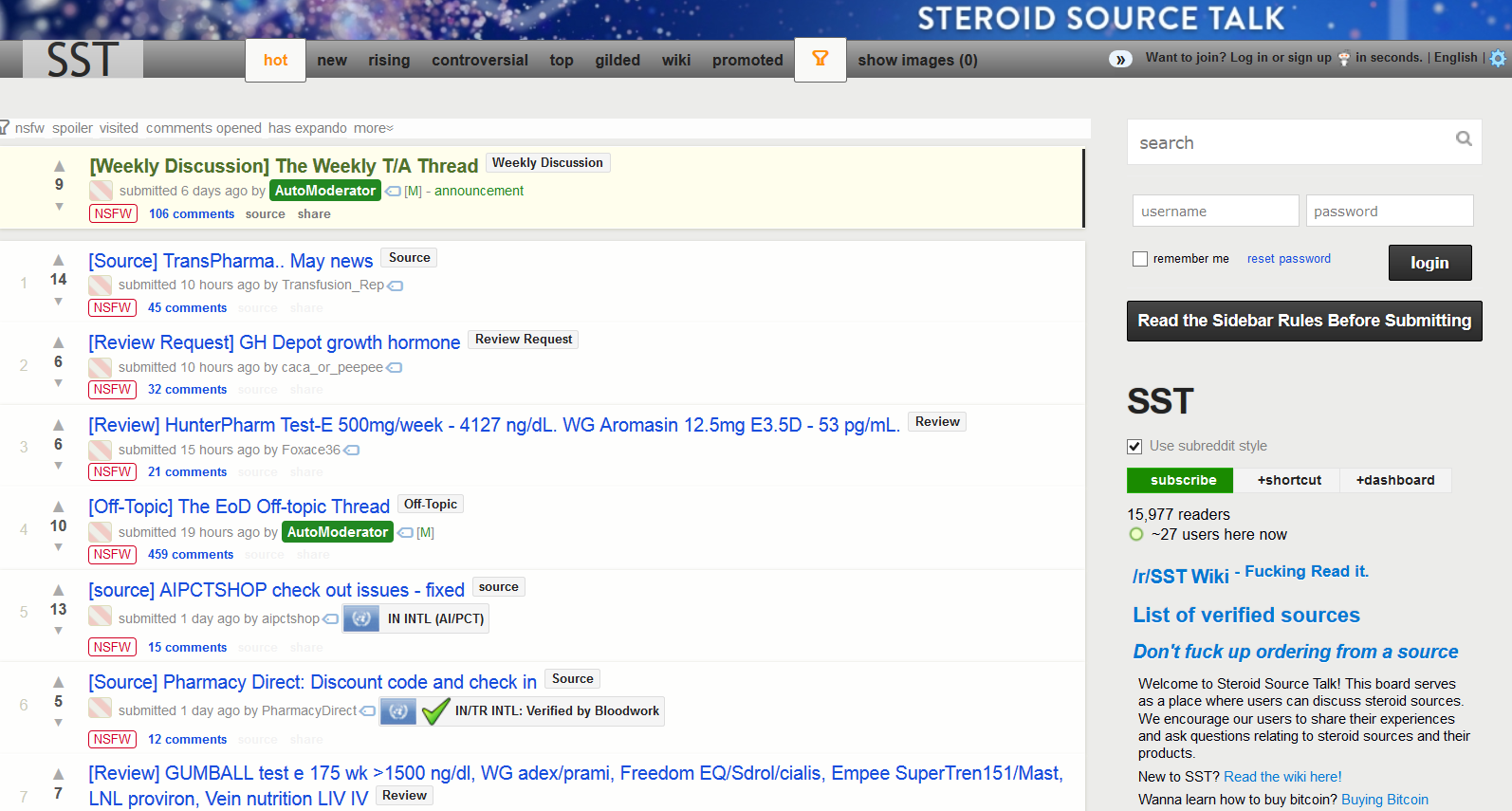Image resolution: width=1512 pixels, height=811 pixels.
Task: Open the Read the wiki here link
Action: (x=1282, y=777)
